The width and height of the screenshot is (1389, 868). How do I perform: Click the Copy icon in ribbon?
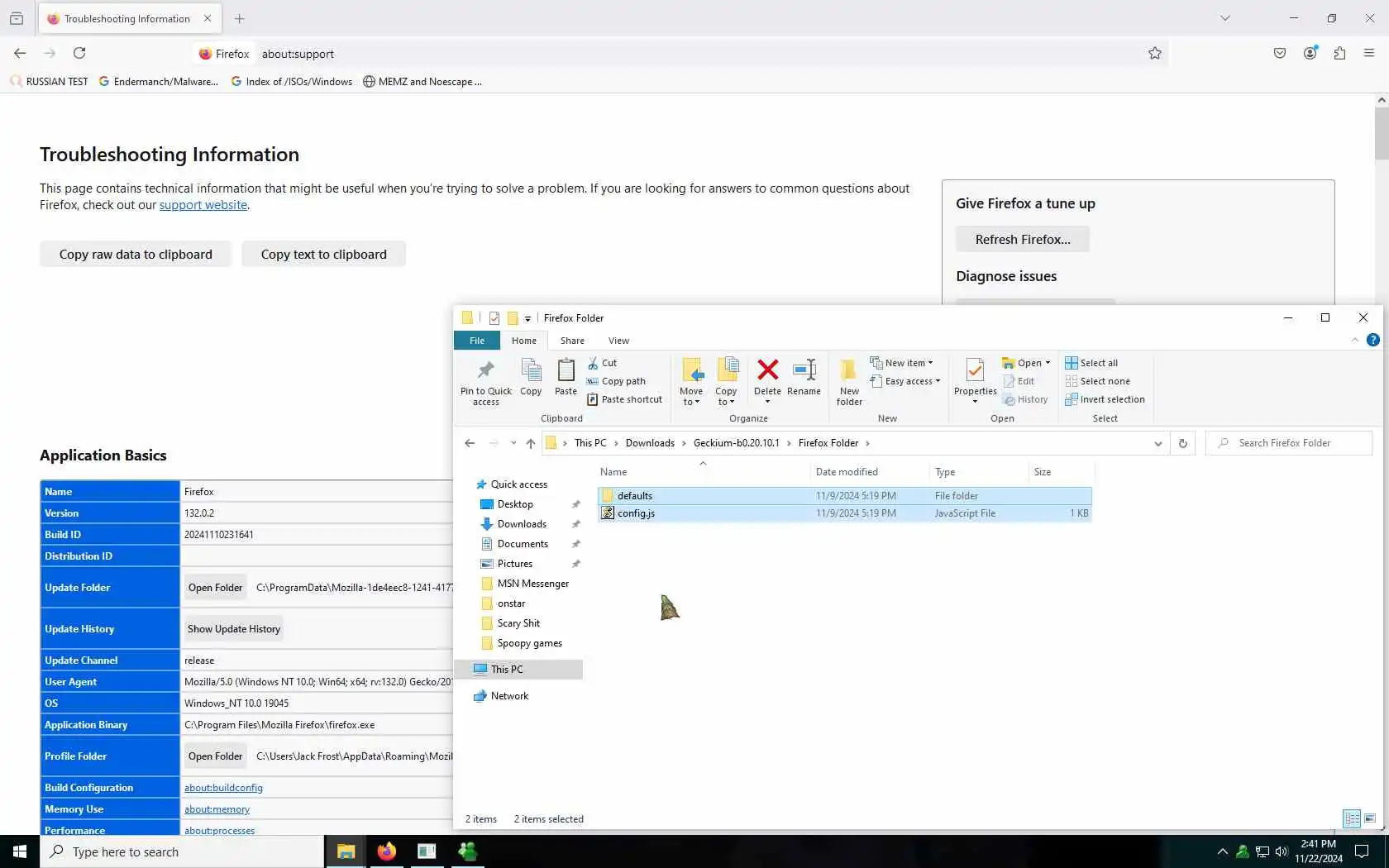coord(531,377)
